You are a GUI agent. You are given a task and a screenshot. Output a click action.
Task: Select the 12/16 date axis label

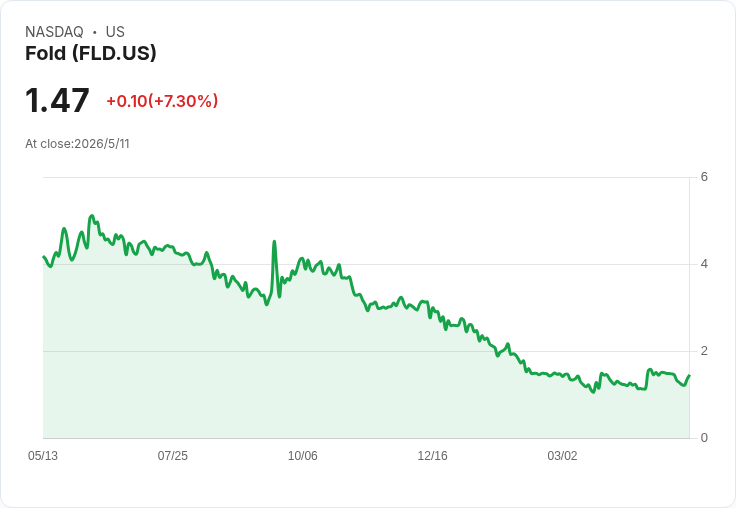pos(432,455)
